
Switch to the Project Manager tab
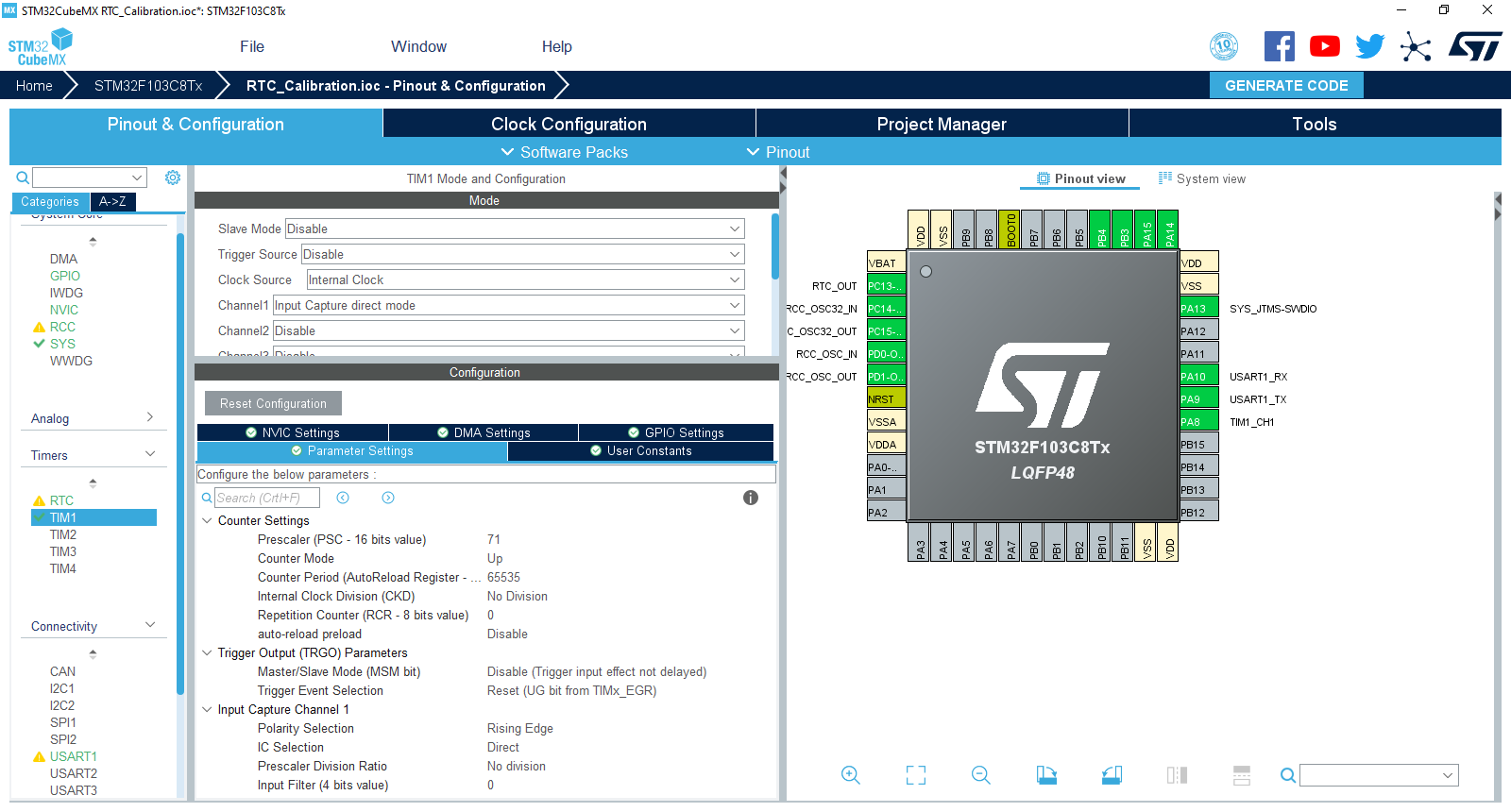942,124
